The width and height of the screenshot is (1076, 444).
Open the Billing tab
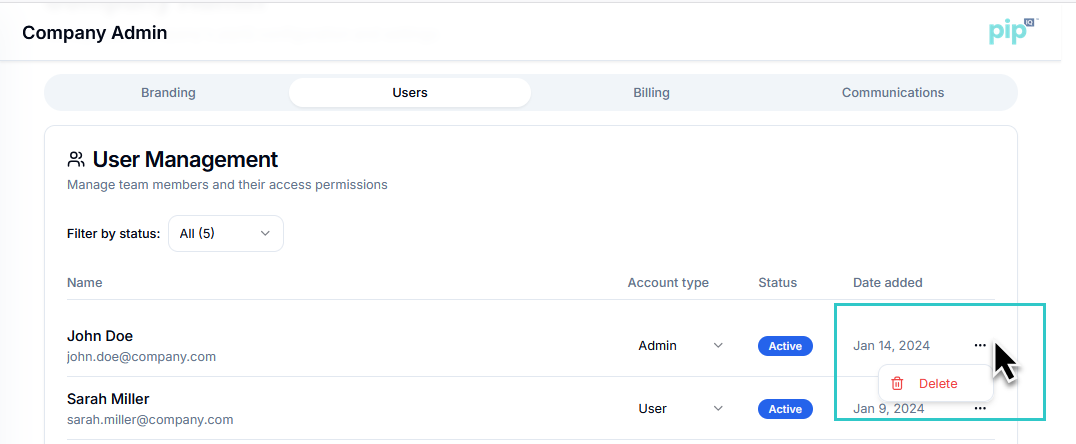click(x=651, y=93)
